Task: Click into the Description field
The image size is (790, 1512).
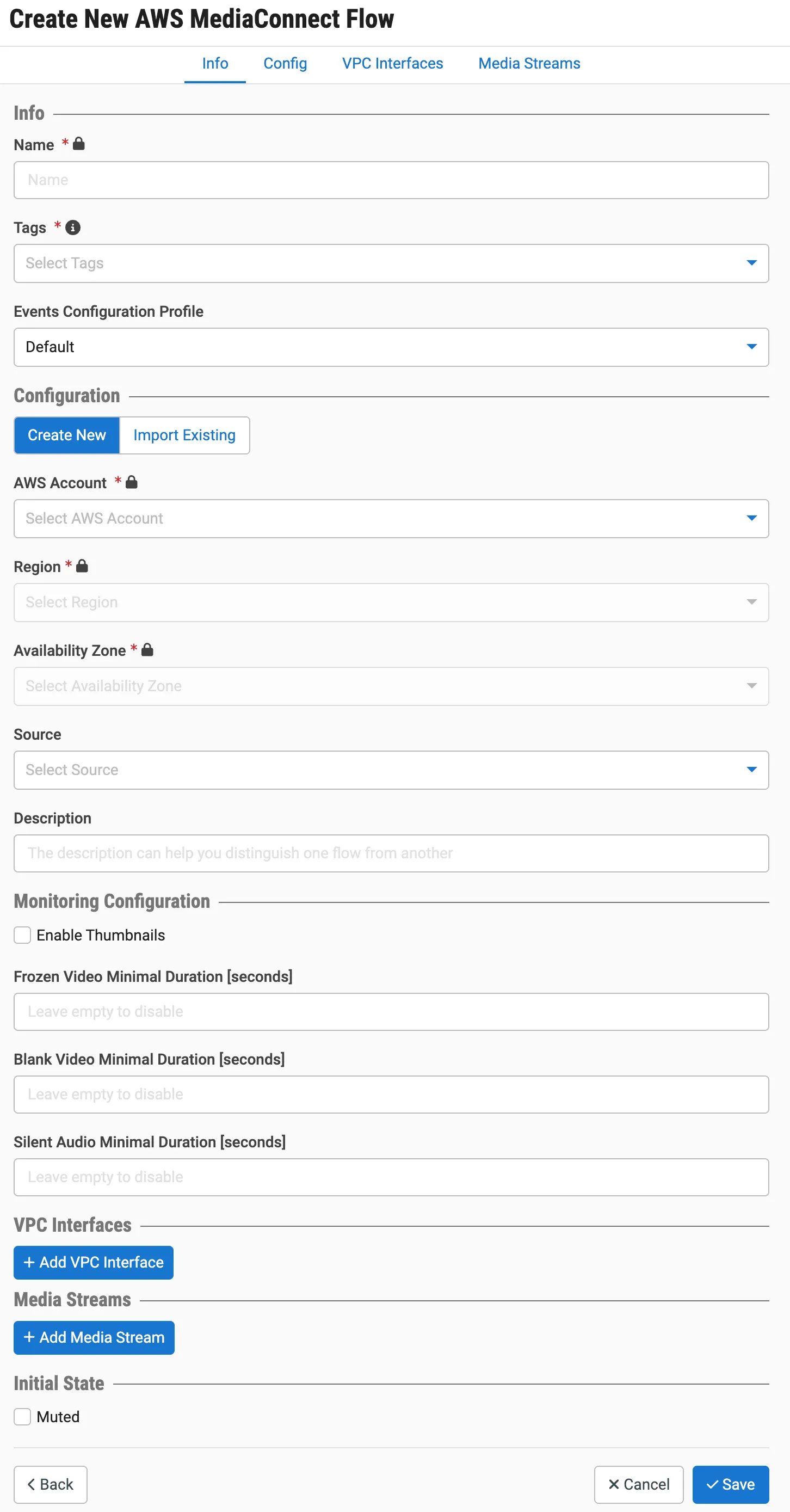Action: click(x=392, y=853)
